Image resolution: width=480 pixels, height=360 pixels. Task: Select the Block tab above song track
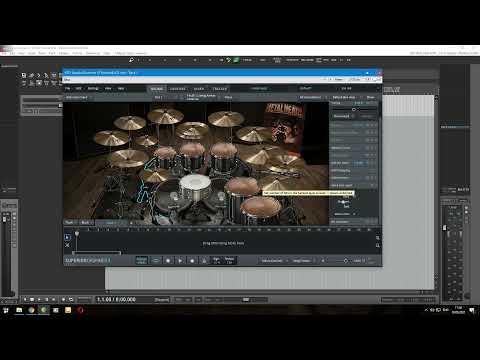85,222
